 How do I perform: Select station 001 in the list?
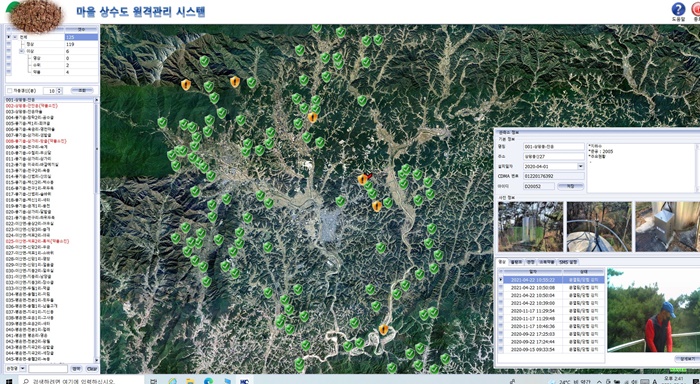49,100
